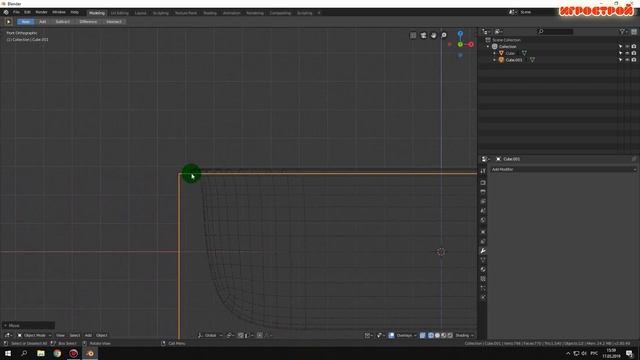This screenshot has width=640, height=360.
Task: Toggle visibility eye for Cube
Action: (627, 53)
